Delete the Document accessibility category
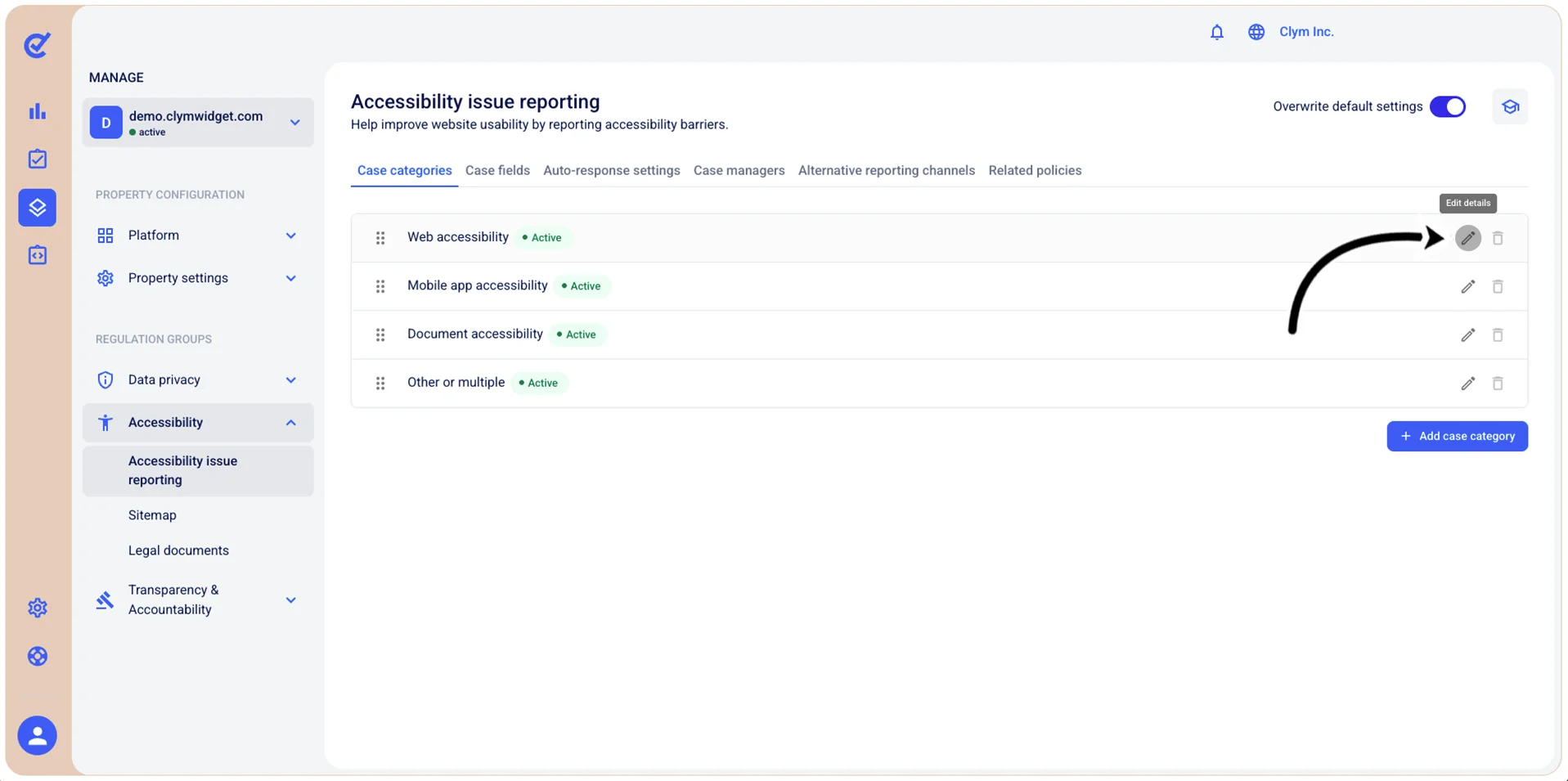The width and height of the screenshot is (1568, 781). coord(1498,334)
